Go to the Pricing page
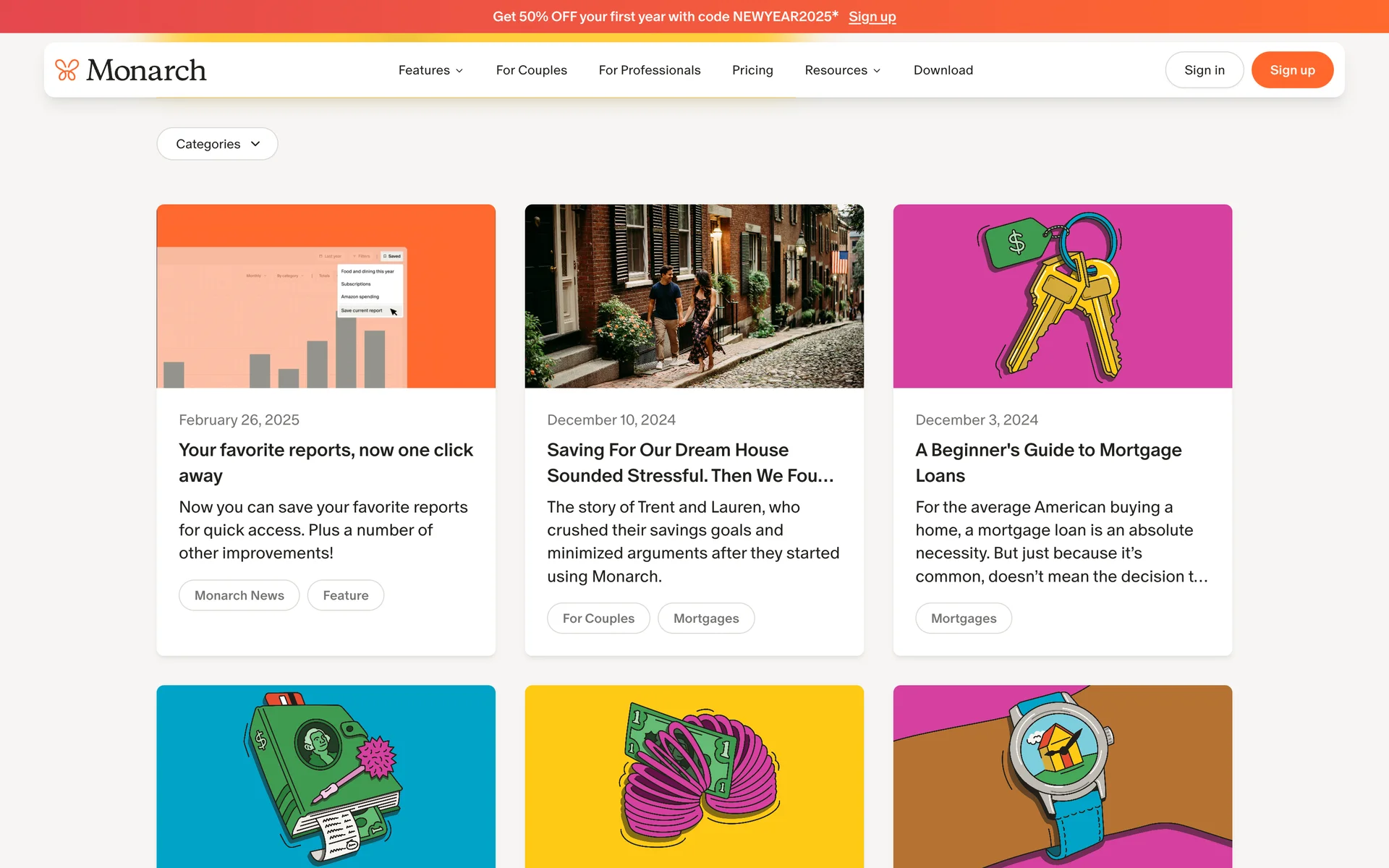 pos(752,70)
